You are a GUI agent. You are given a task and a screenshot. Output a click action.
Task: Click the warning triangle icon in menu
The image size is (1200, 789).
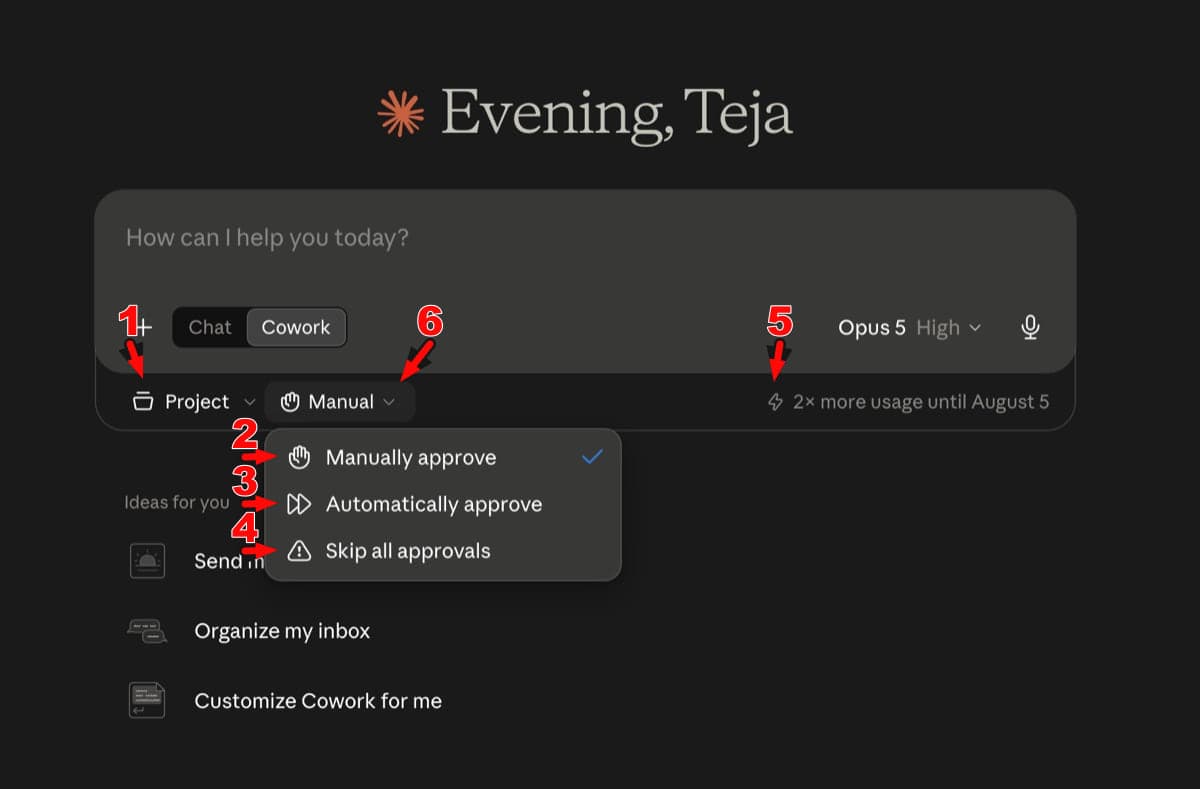[x=299, y=551]
